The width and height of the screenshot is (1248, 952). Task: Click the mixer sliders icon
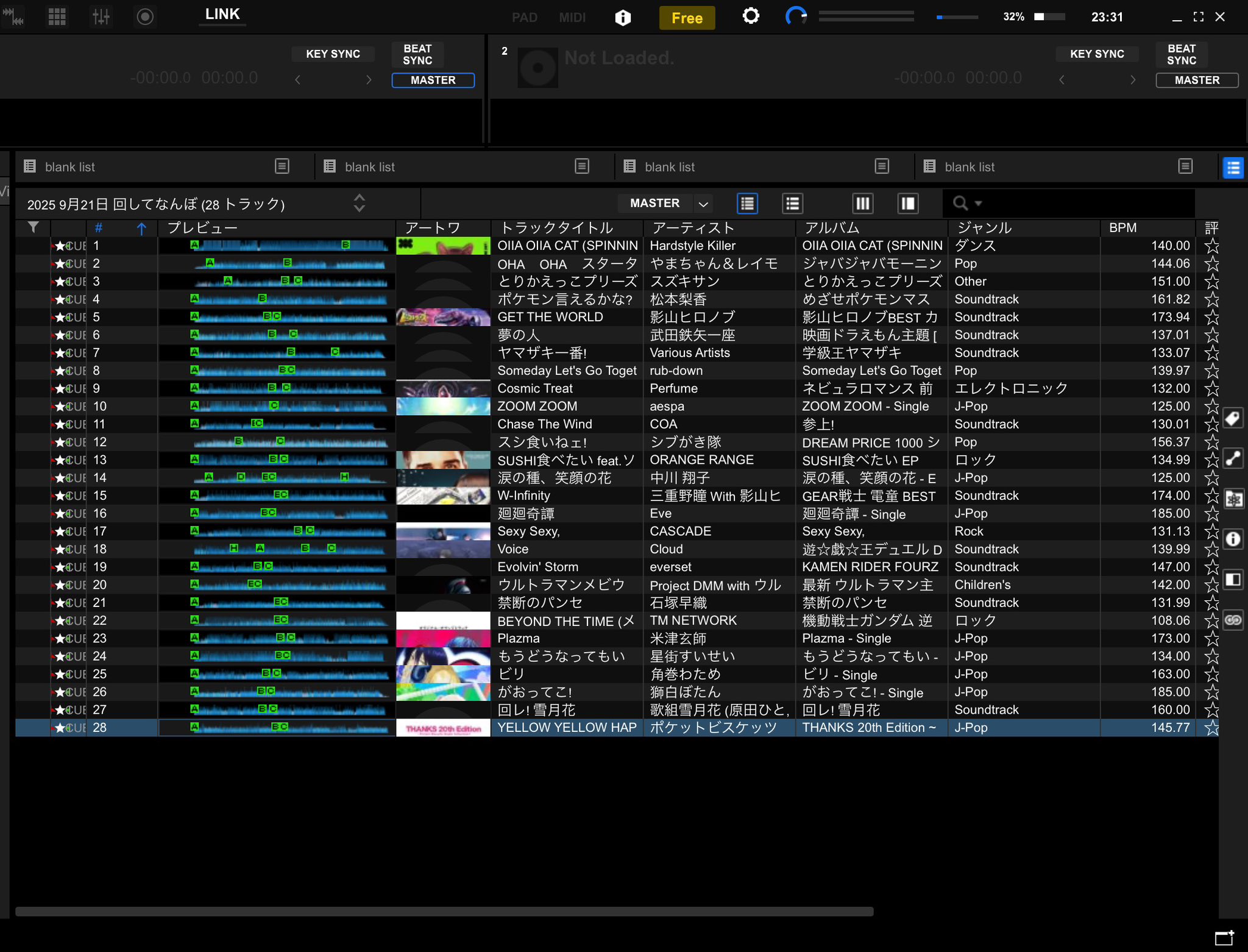pyautogui.click(x=101, y=16)
